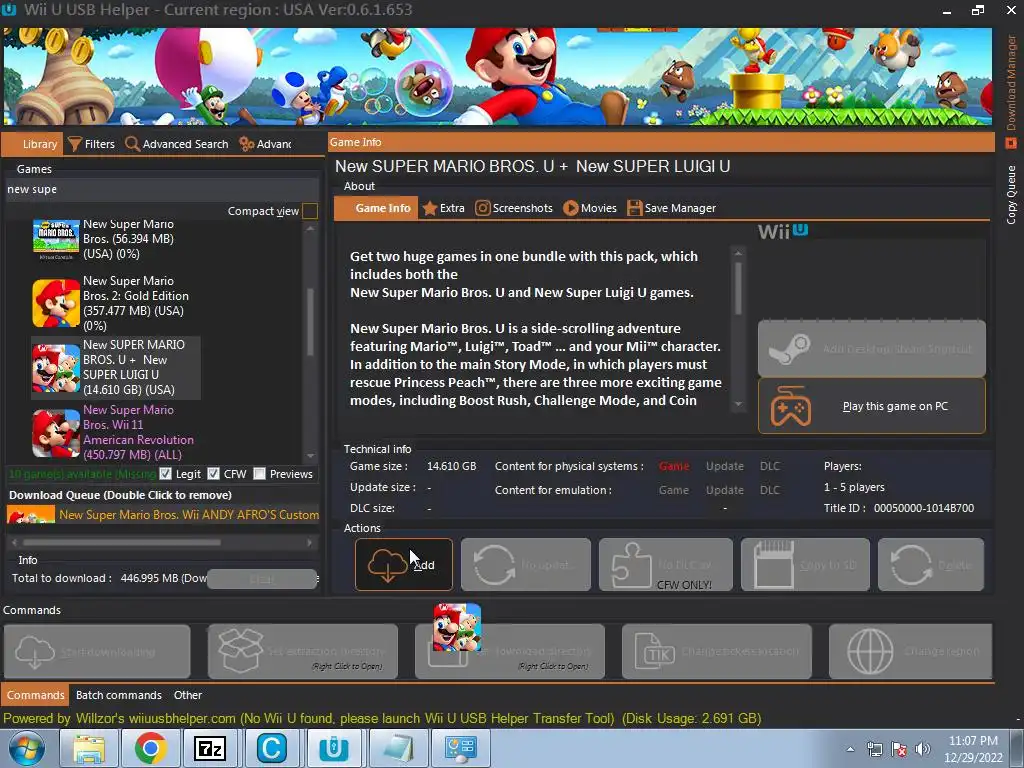Open the Batch commands tab
1024x768 pixels.
118,695
